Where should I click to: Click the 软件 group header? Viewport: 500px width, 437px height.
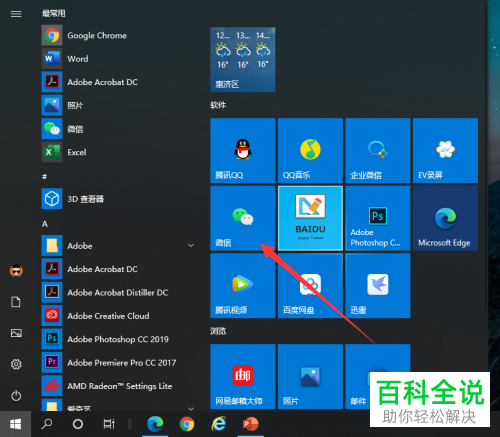(x=218, y=105)
